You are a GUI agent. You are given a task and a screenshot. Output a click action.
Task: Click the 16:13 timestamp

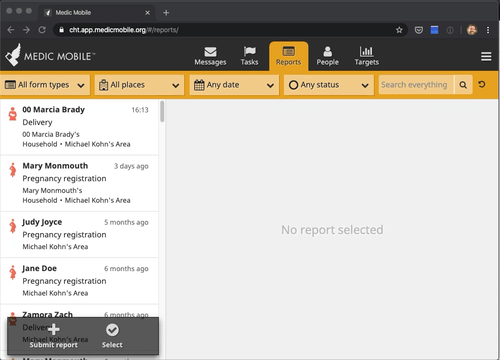pyautogui.click(x=140, y=110)
